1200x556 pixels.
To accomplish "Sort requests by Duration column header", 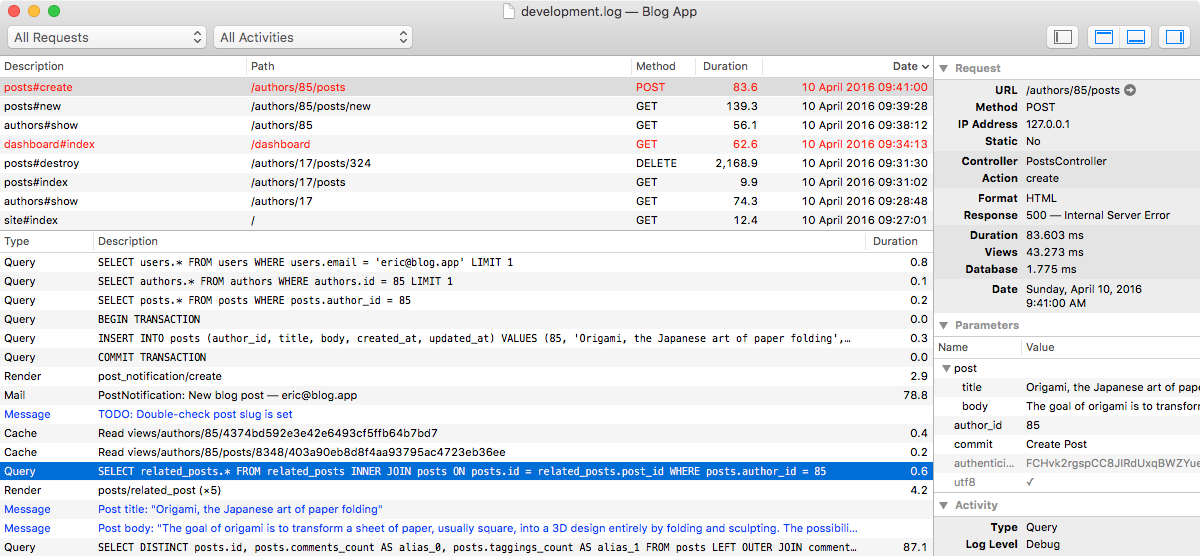I will pyautogui.click(x=729, y=66).
